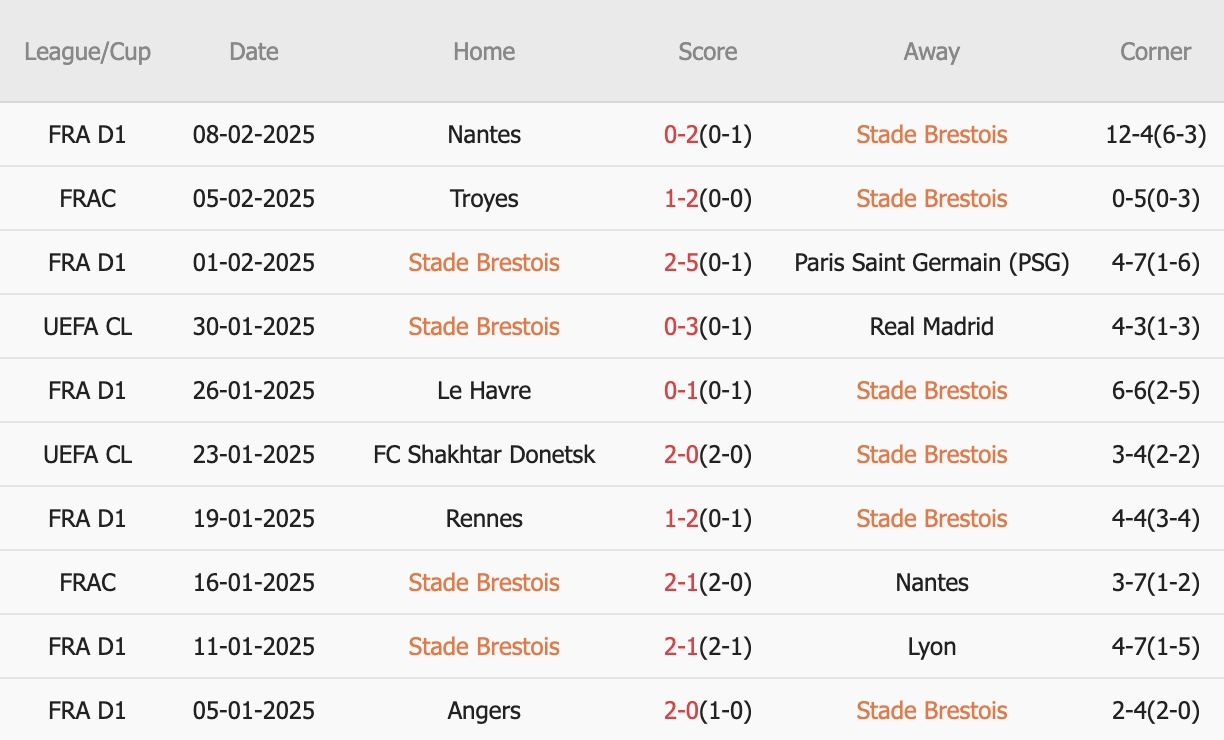Click the 12-4(6-3) corner result

[1155, 134]
